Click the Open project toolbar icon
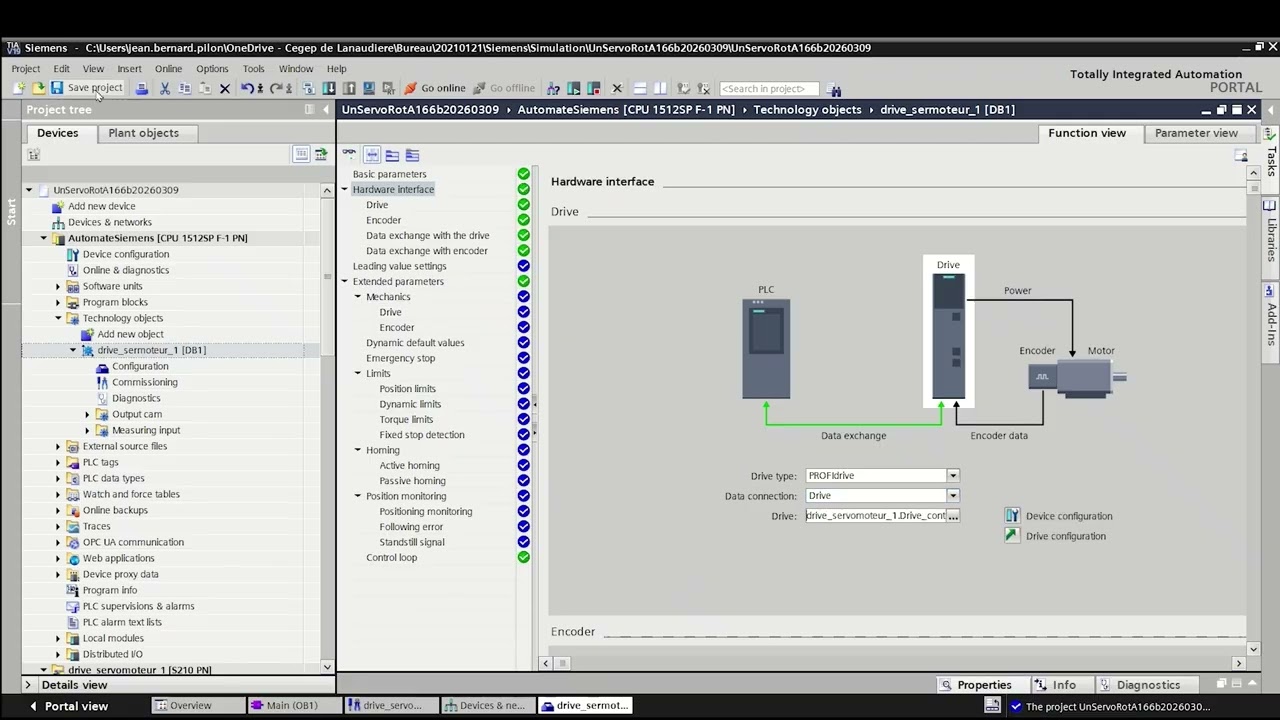1280x720 pixels. coord(38,88)
